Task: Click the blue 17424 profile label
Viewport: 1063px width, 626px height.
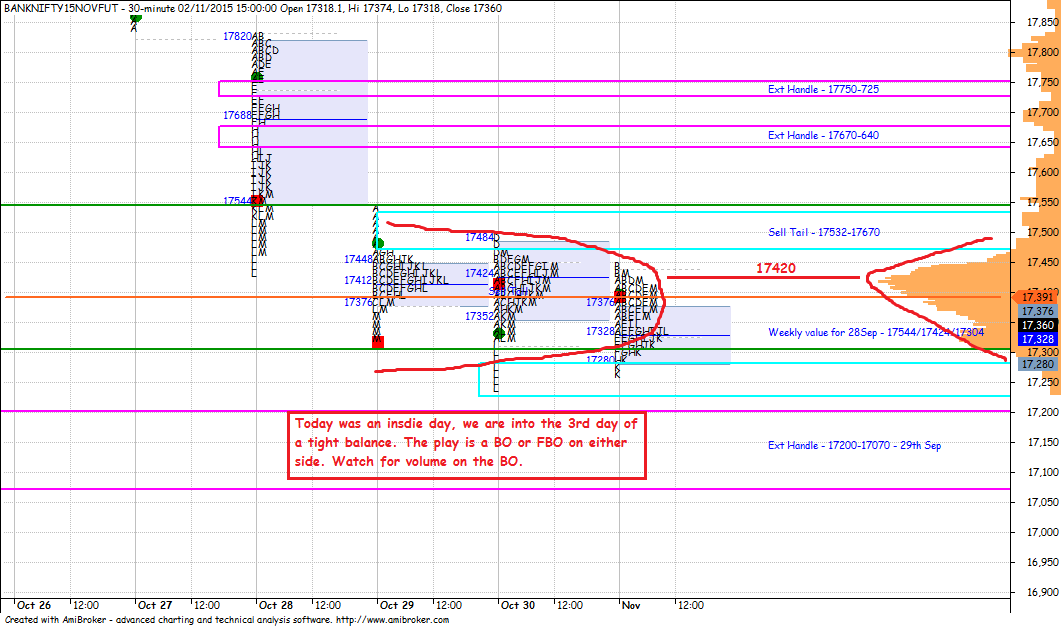Action: click(479, 273)
